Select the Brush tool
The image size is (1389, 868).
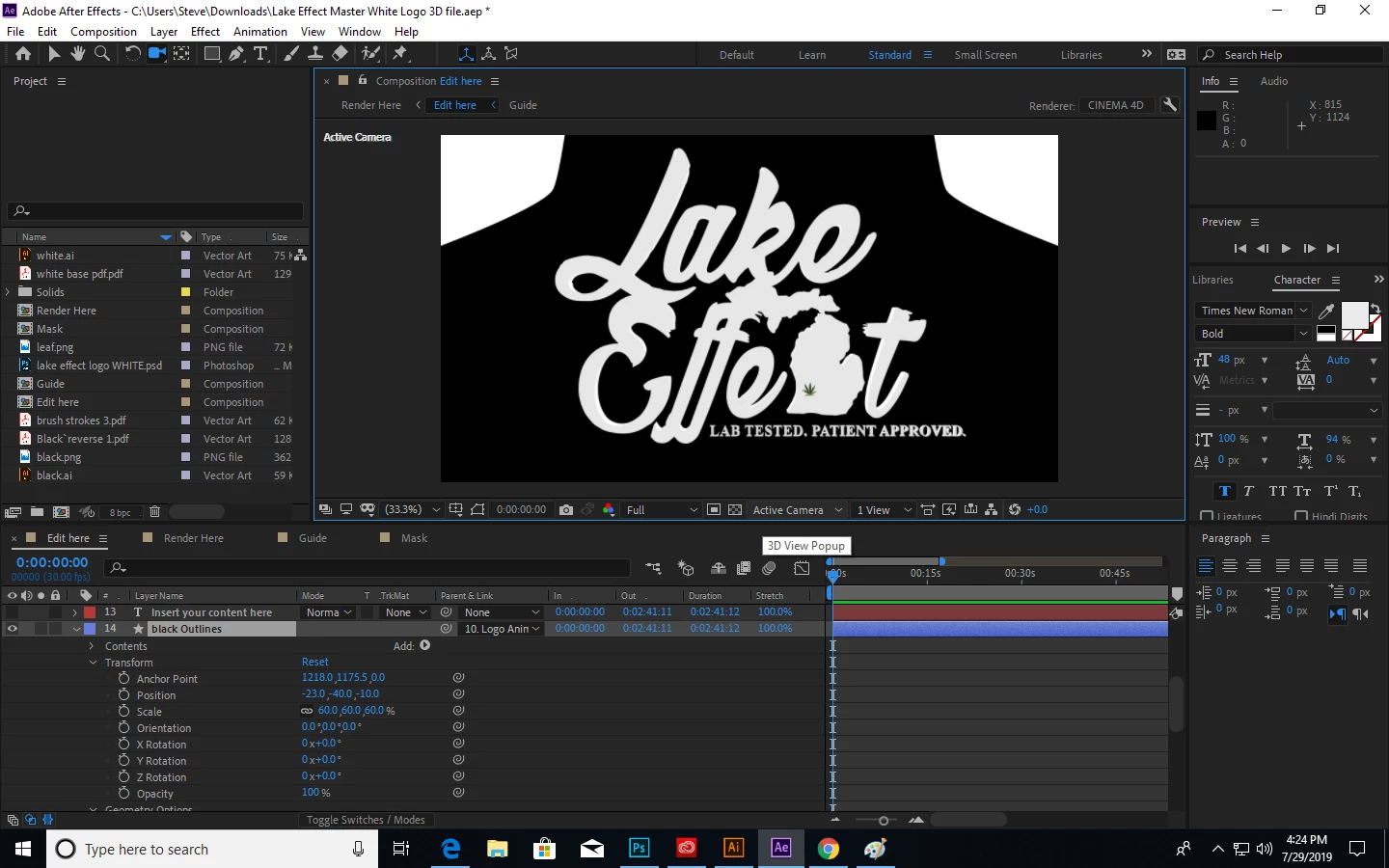[291, 54]
